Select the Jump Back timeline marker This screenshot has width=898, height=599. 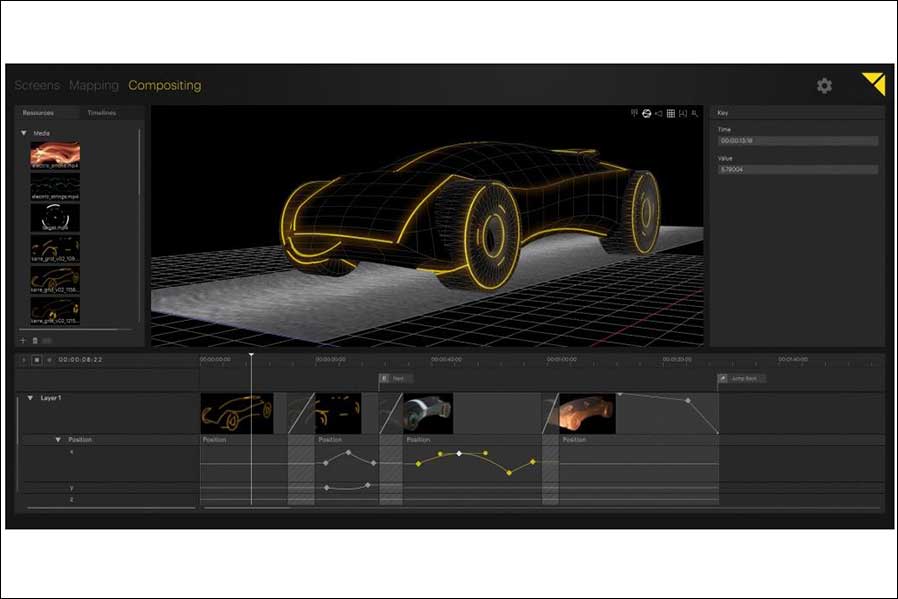click(x=742, y=379)
